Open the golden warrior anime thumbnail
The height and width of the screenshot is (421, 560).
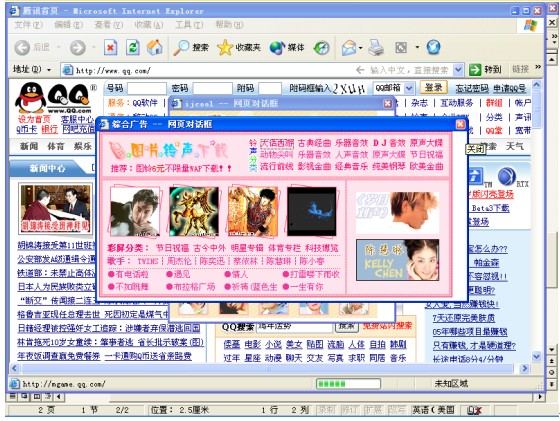click(194, 211)
